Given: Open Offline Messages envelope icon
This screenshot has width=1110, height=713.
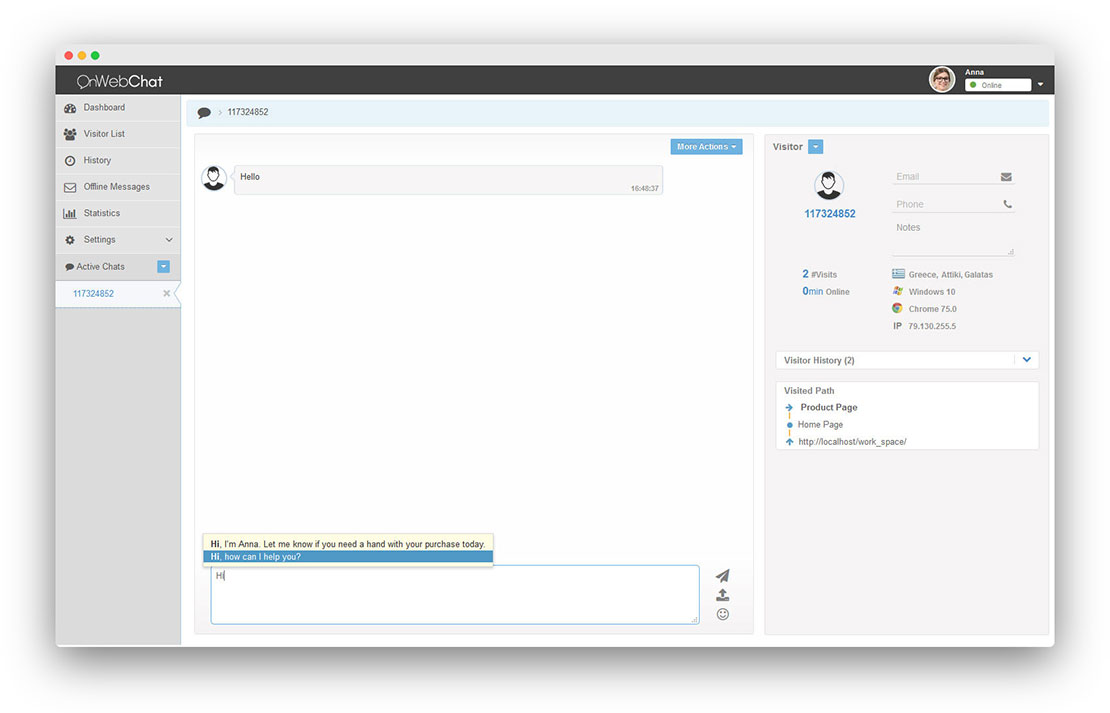Looking at the screenshot, I should tap(70, 187).
